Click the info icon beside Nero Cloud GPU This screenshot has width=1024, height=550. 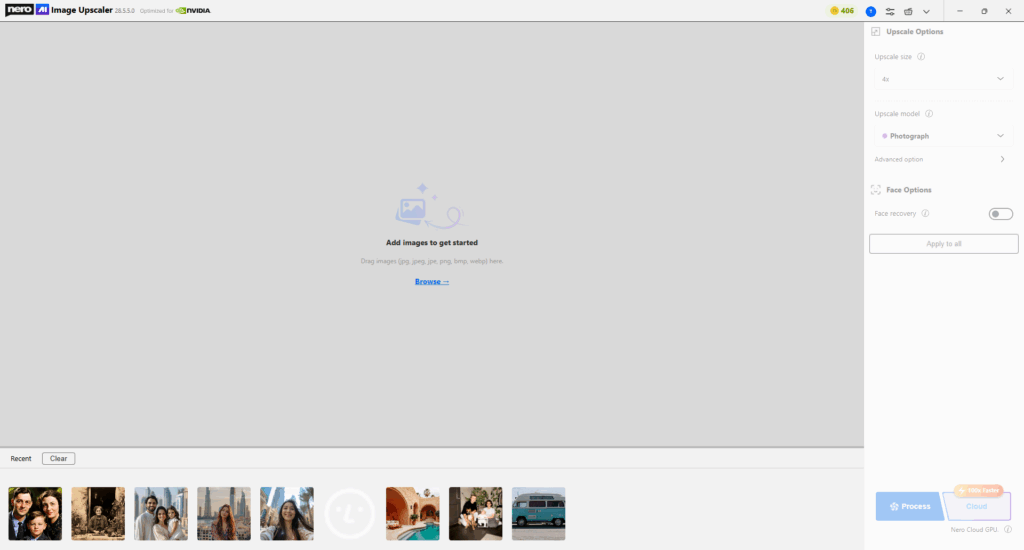pos(1007,529)
